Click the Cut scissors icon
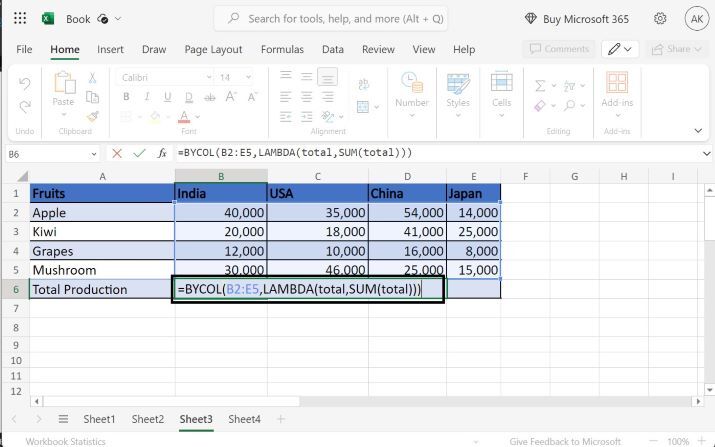 pyautogui.click(x=92, y=78)
